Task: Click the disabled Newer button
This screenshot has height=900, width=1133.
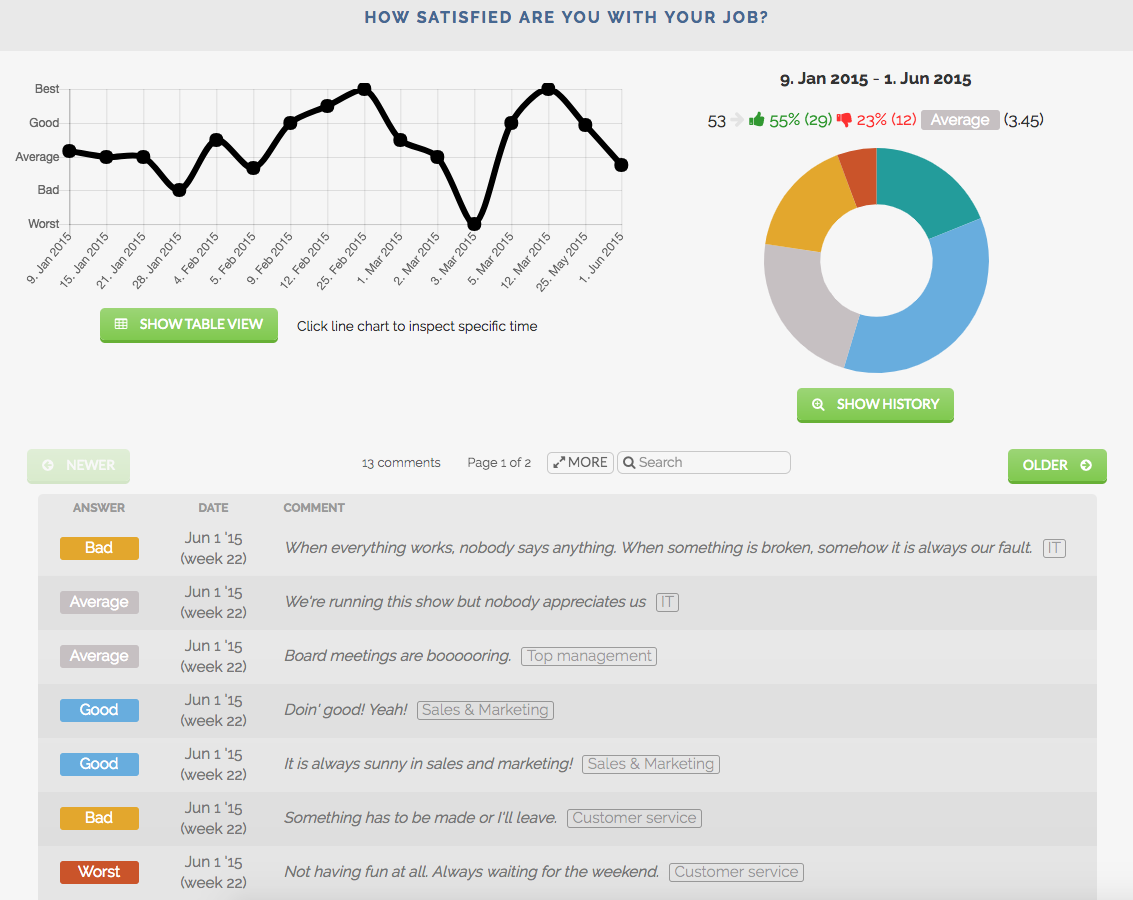Action: coord(79,466)
